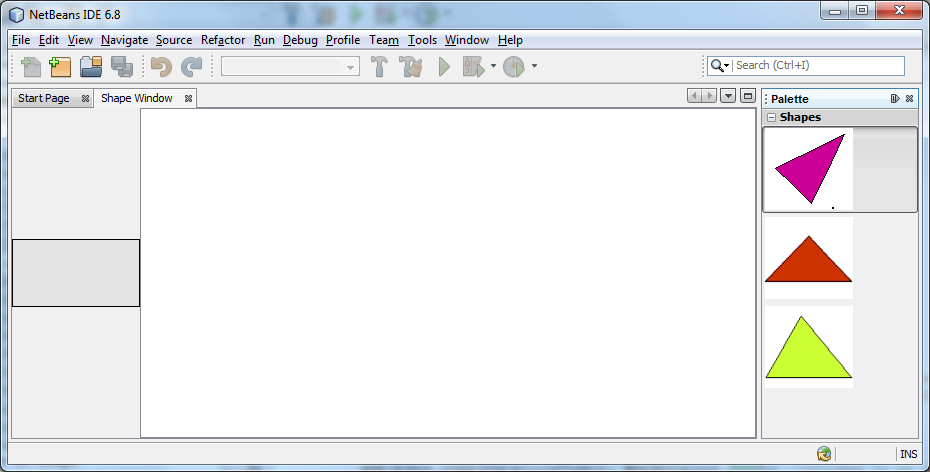The image size is (930, 472).
Task: Select the magenta triangle shape
Action: pos(811,169)
